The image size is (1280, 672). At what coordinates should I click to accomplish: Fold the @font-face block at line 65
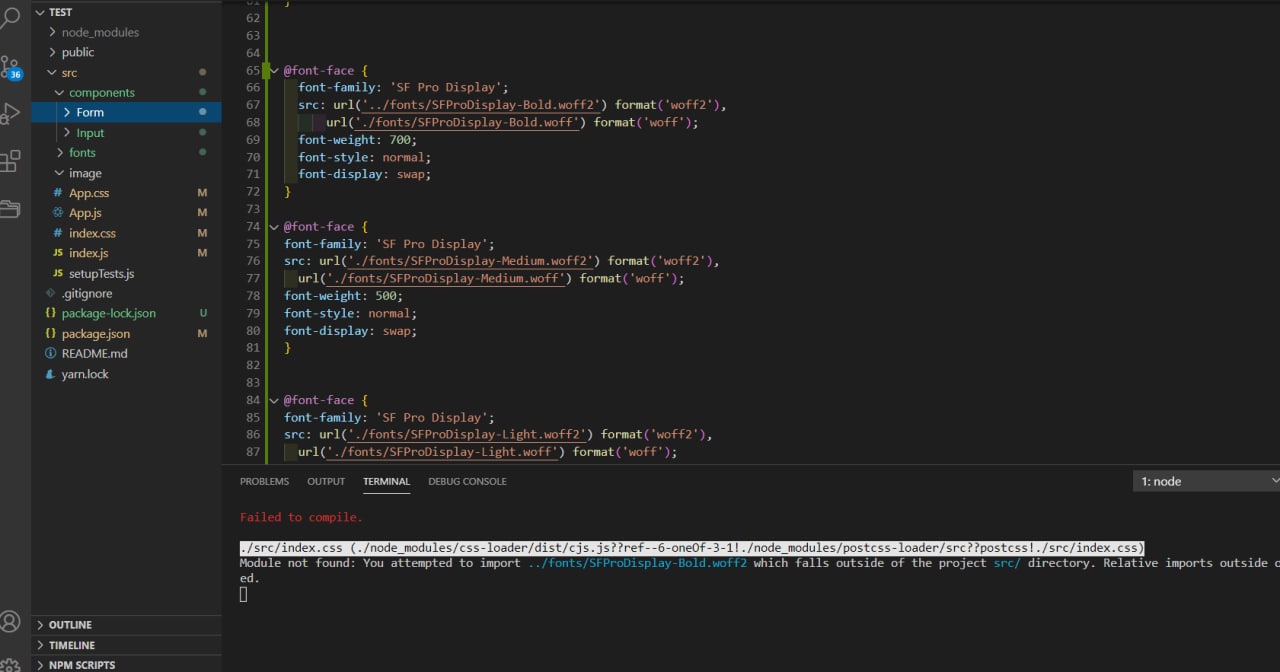(x=274, y=71)
